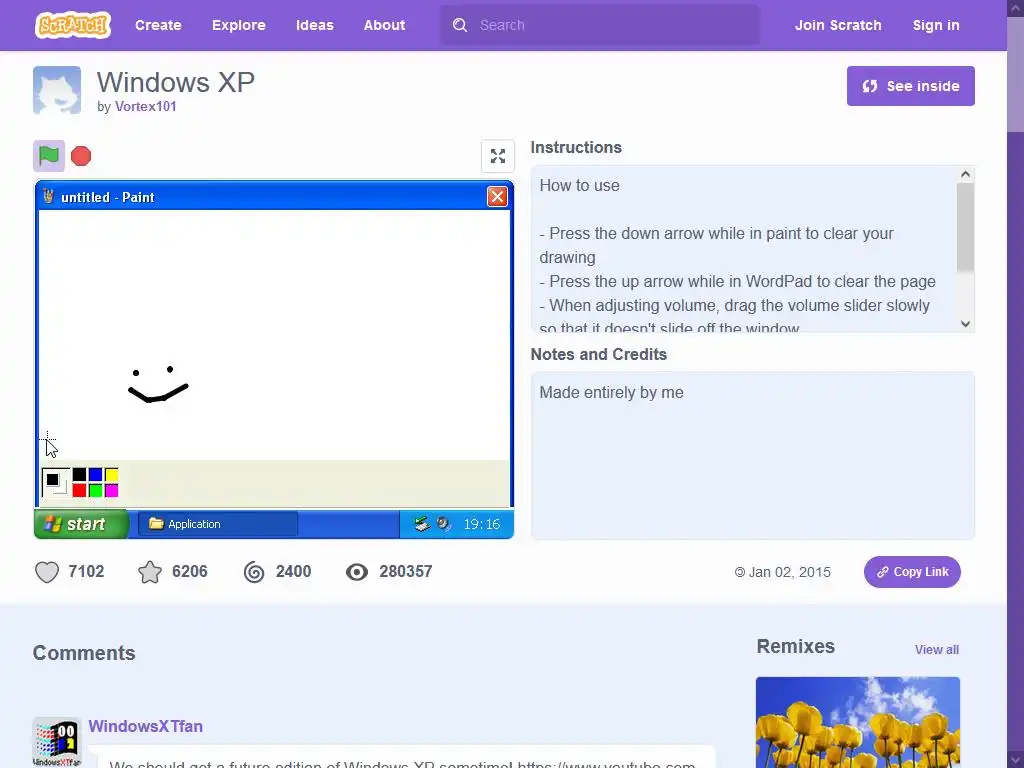Click the Windows XP project title
The width and height of the screenshot is (1024, 768).
[x=176, y=82]
